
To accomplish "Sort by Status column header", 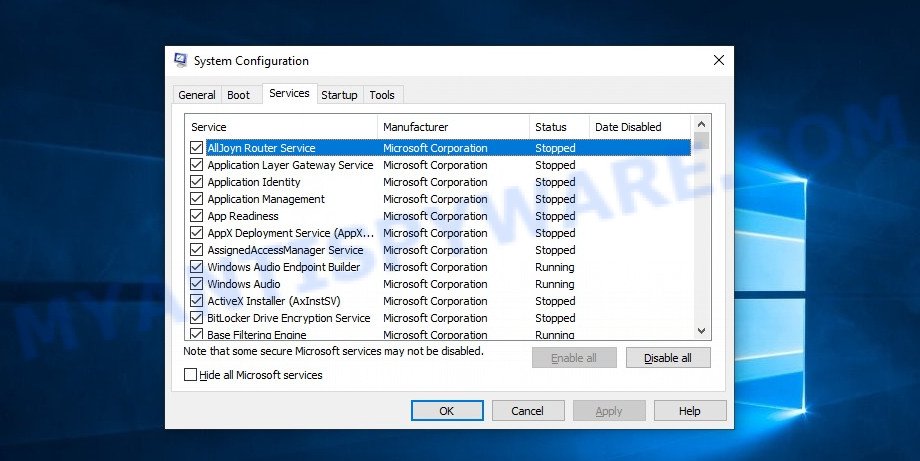I will point(559,127).
